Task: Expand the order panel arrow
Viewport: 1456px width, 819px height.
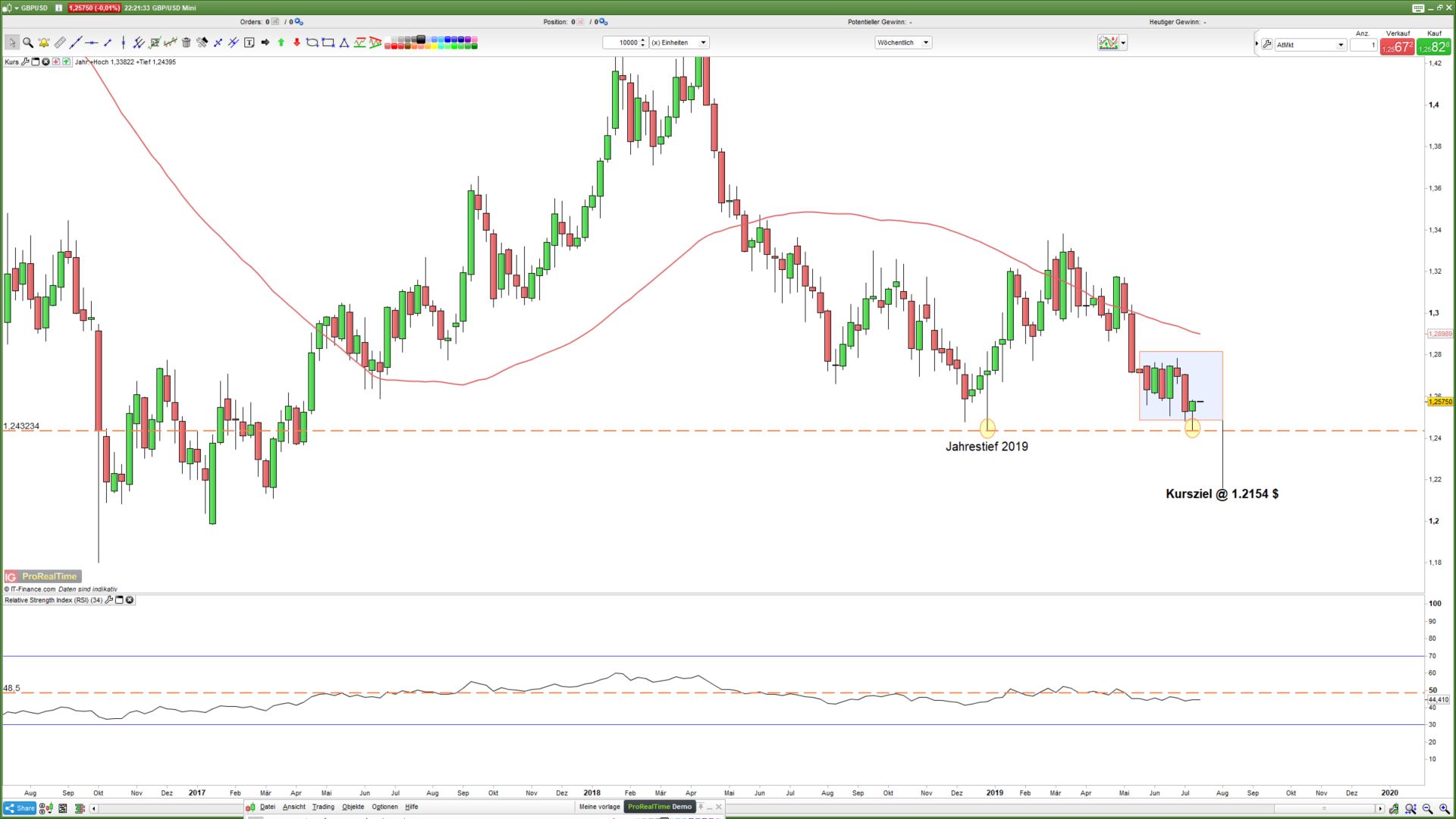Action: [x=1257, y=44]
